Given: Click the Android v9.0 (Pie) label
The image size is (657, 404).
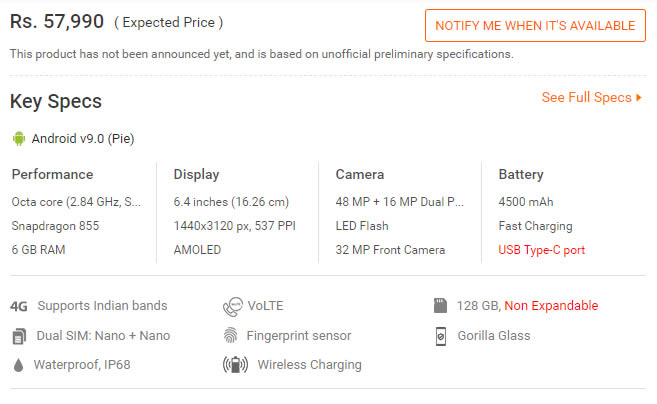Looking at the screenshot, I should coord(82,138).
